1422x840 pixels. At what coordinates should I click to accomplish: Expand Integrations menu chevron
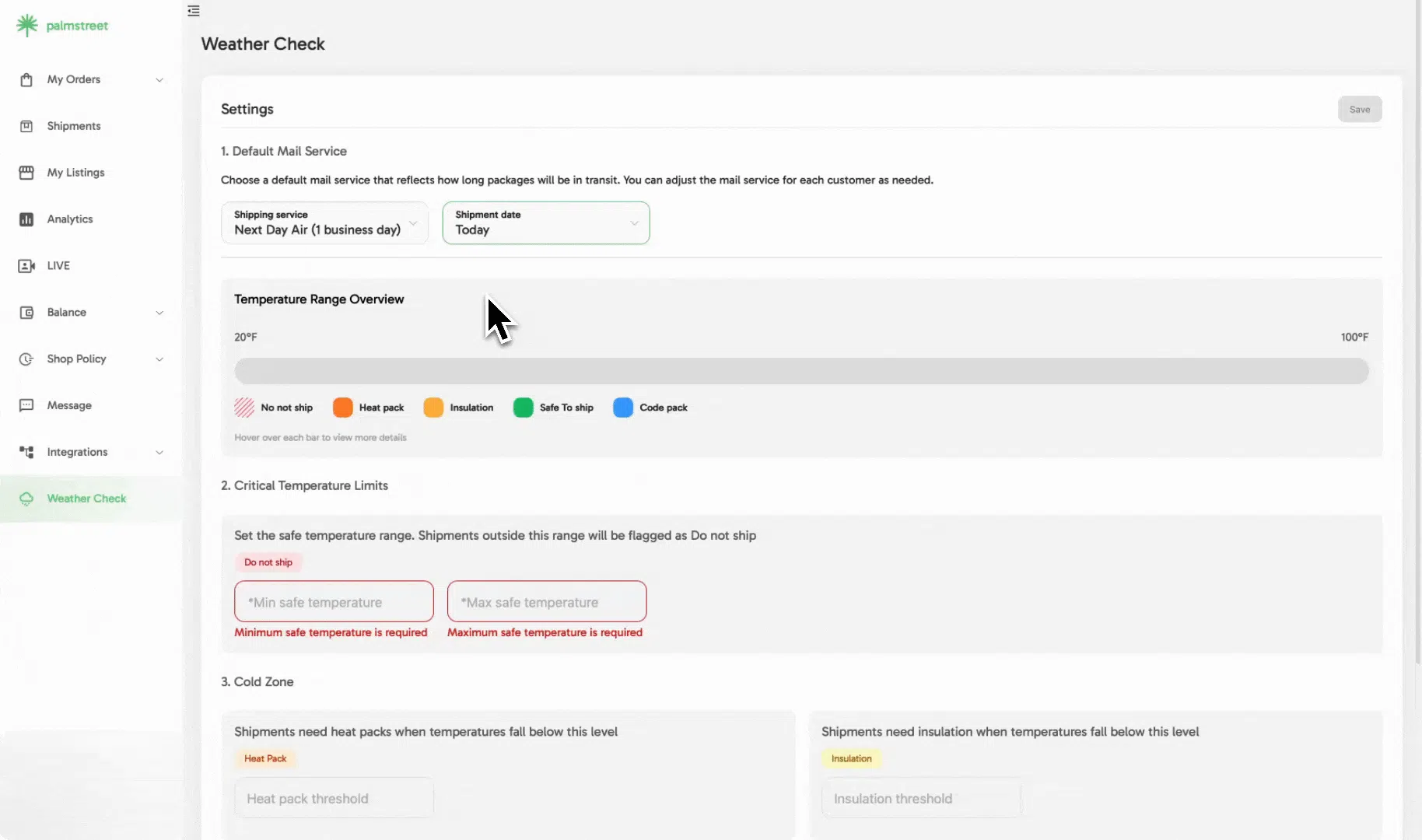pos(159,452)
